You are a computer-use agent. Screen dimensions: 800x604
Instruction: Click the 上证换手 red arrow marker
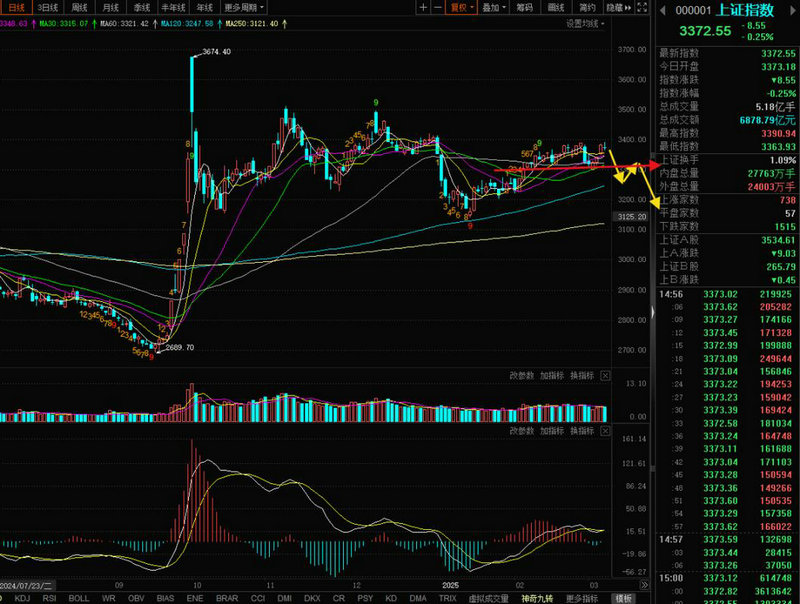(656, 161)
